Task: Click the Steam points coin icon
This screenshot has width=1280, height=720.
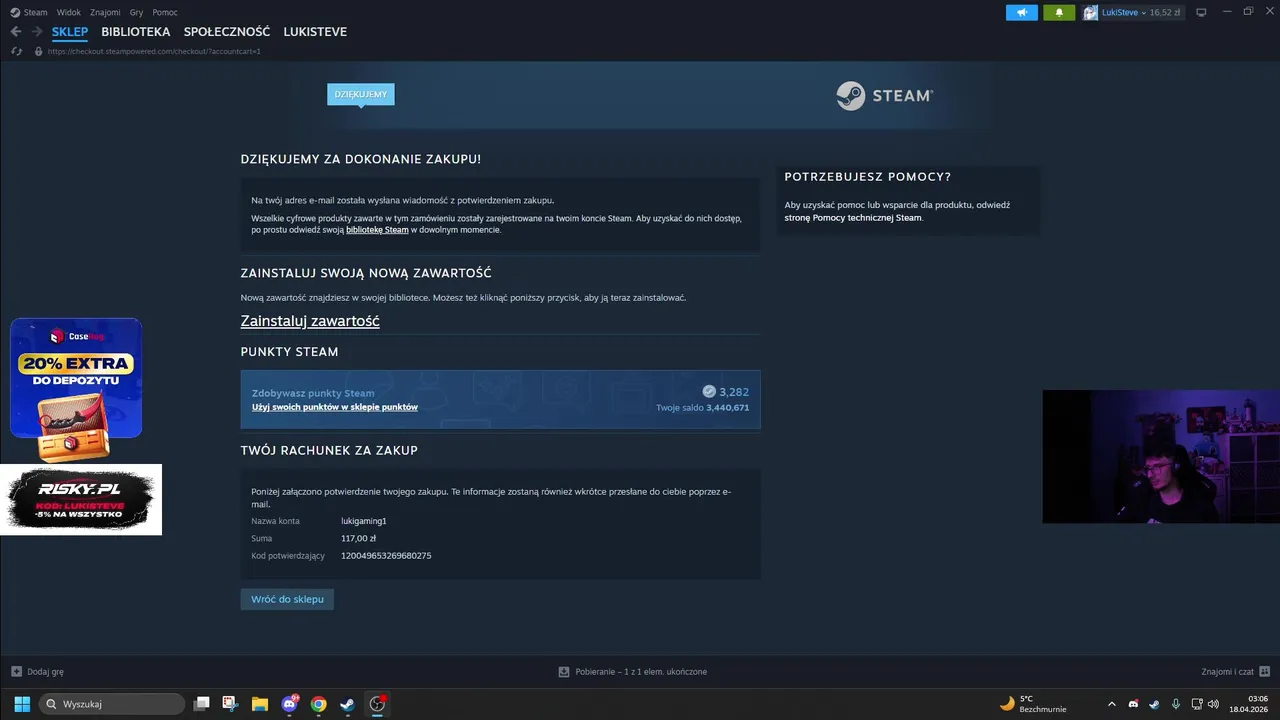Action: point(709,392)
